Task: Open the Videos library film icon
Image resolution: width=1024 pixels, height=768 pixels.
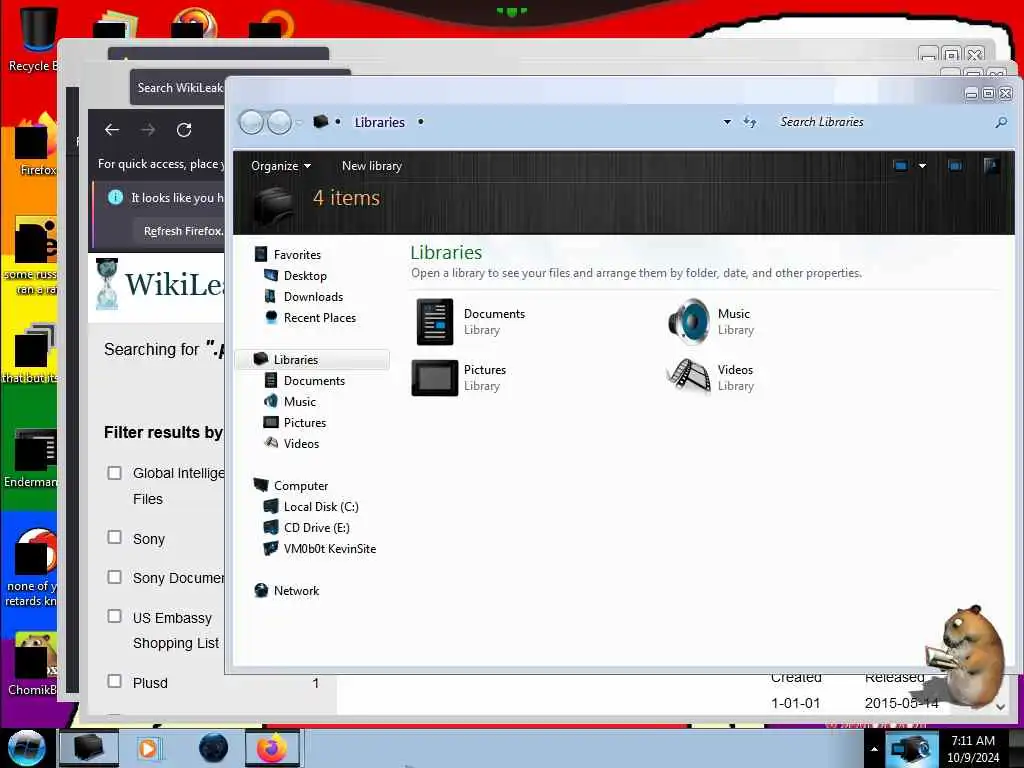Action: tap(688, 377)
